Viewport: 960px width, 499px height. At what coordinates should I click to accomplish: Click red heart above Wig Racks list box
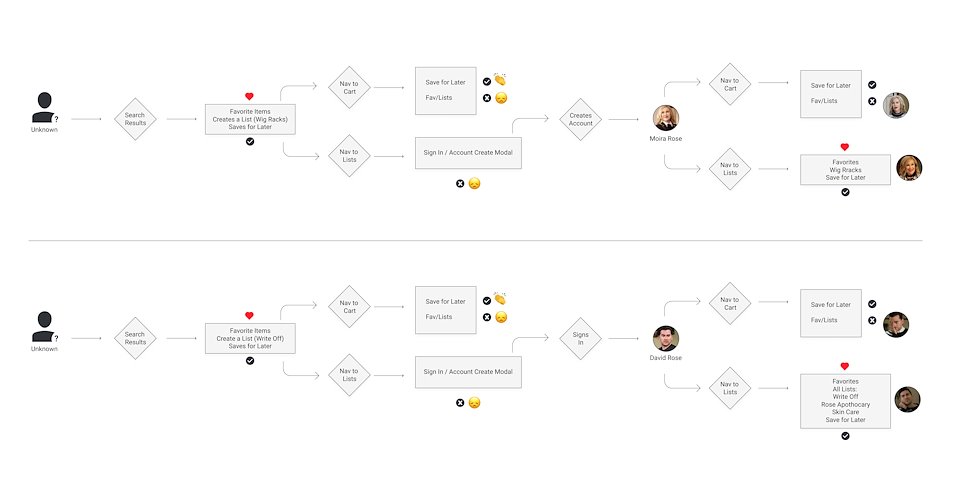point(249,96)
